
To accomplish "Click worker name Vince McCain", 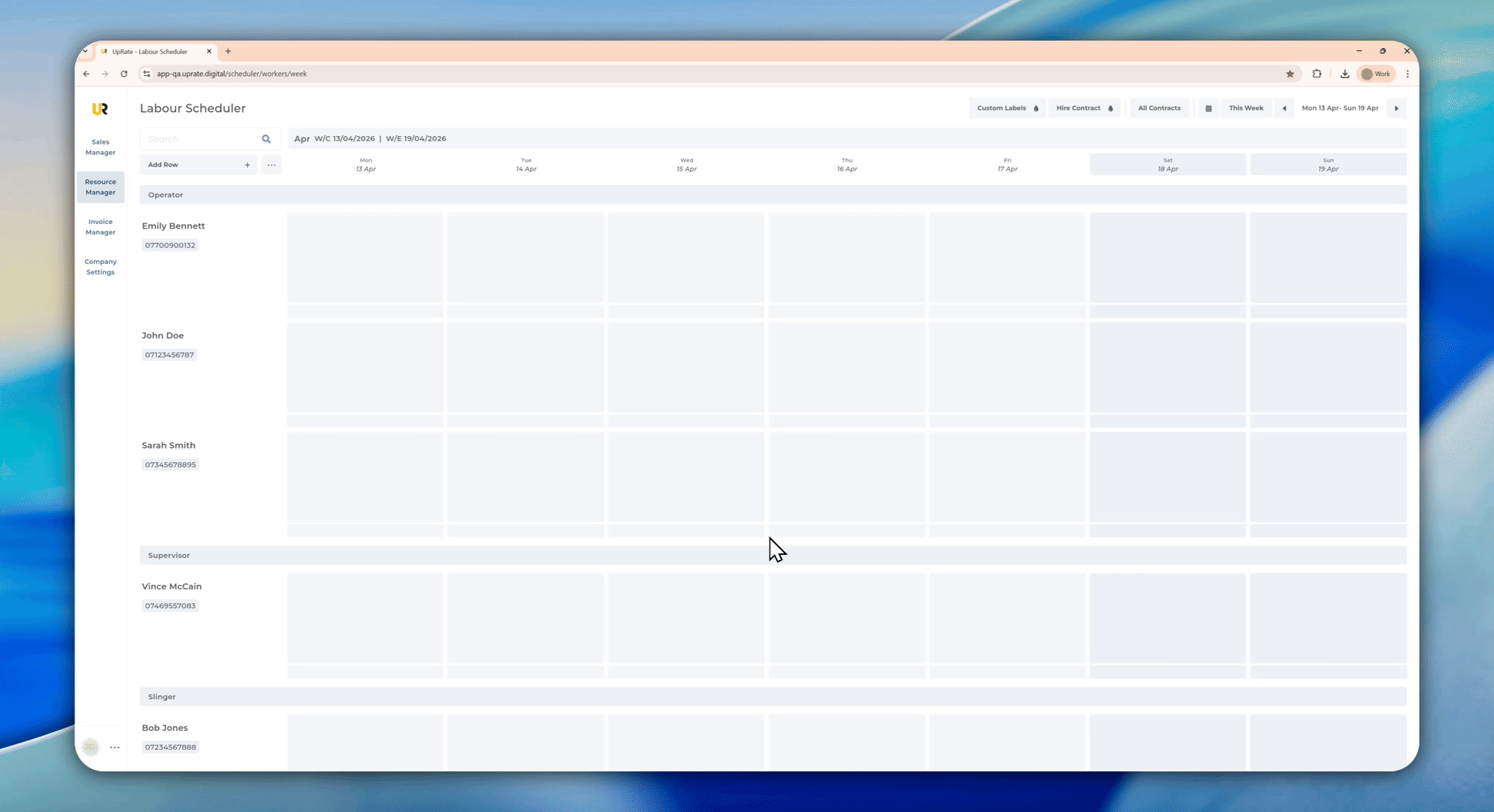I will (x=172, y=586).
